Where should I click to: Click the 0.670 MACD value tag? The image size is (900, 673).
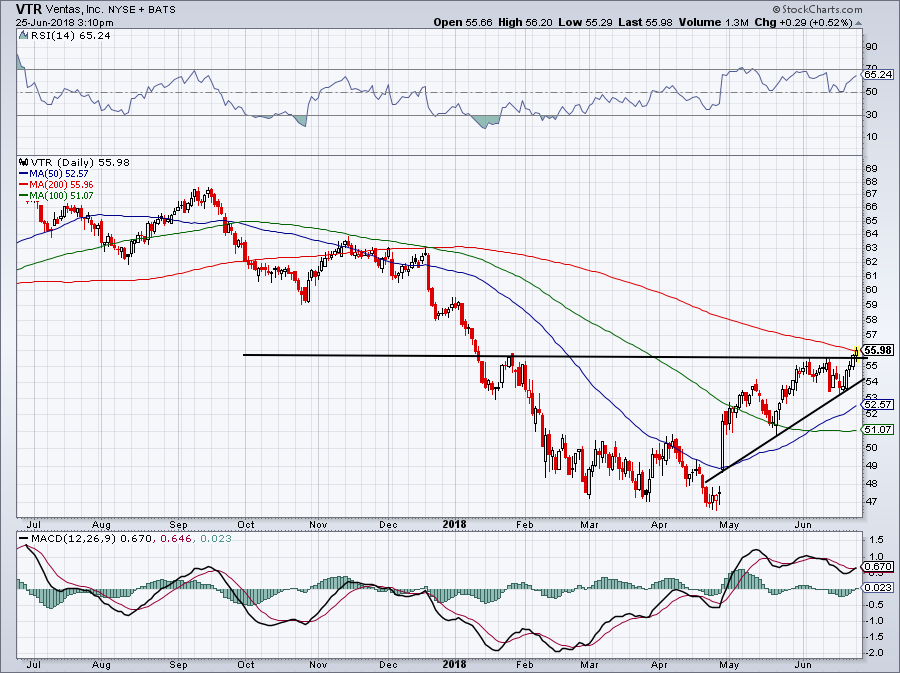pos(878,566)
